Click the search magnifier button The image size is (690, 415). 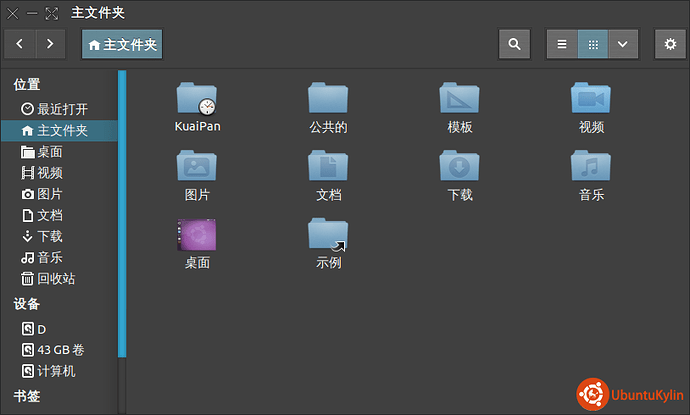[x=514, y=44]
